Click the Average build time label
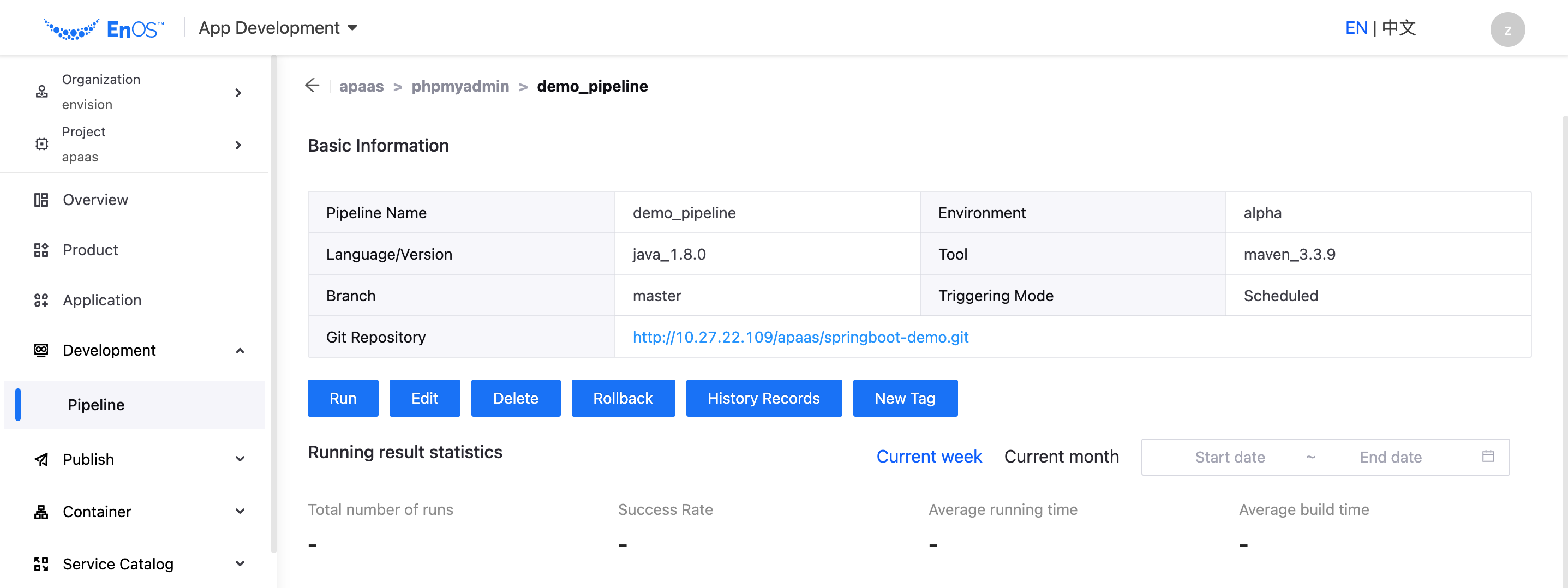 pos(1304,509)
